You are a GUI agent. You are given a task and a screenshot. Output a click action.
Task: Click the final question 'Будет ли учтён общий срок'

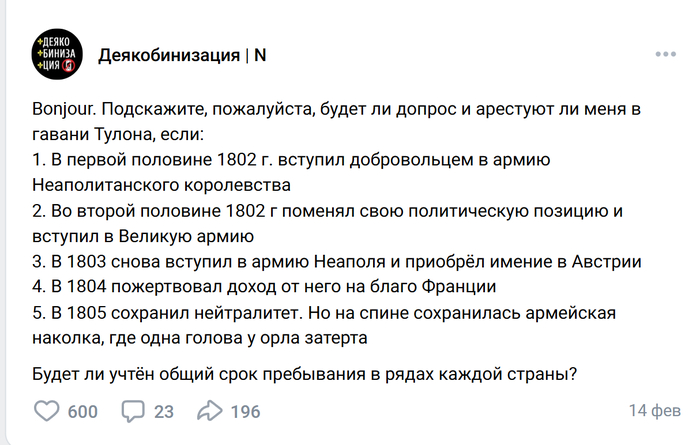click(304, 374)
